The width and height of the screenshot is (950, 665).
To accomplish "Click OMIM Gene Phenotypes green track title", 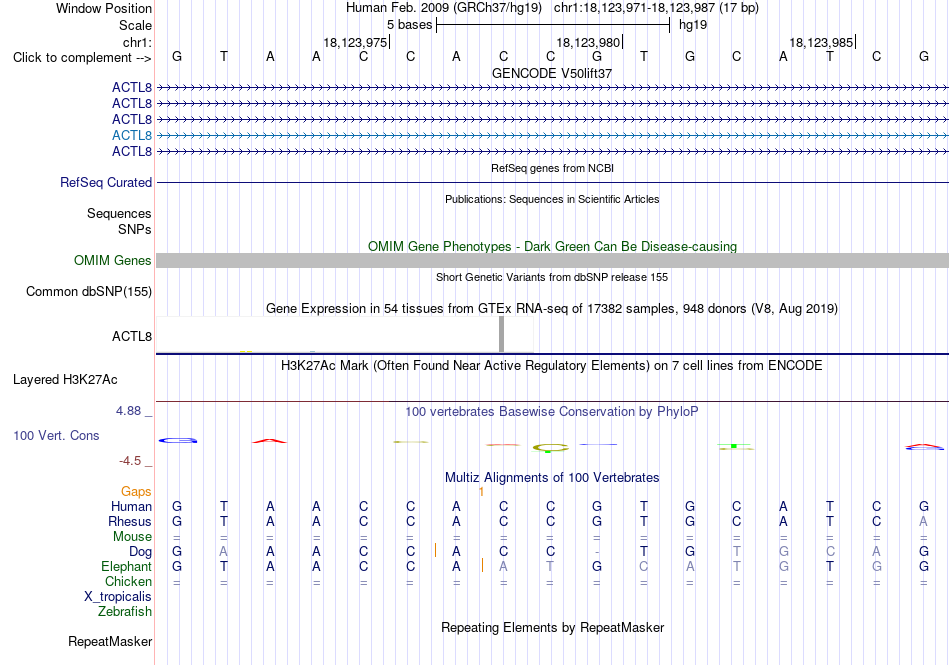I will (552, 246).
